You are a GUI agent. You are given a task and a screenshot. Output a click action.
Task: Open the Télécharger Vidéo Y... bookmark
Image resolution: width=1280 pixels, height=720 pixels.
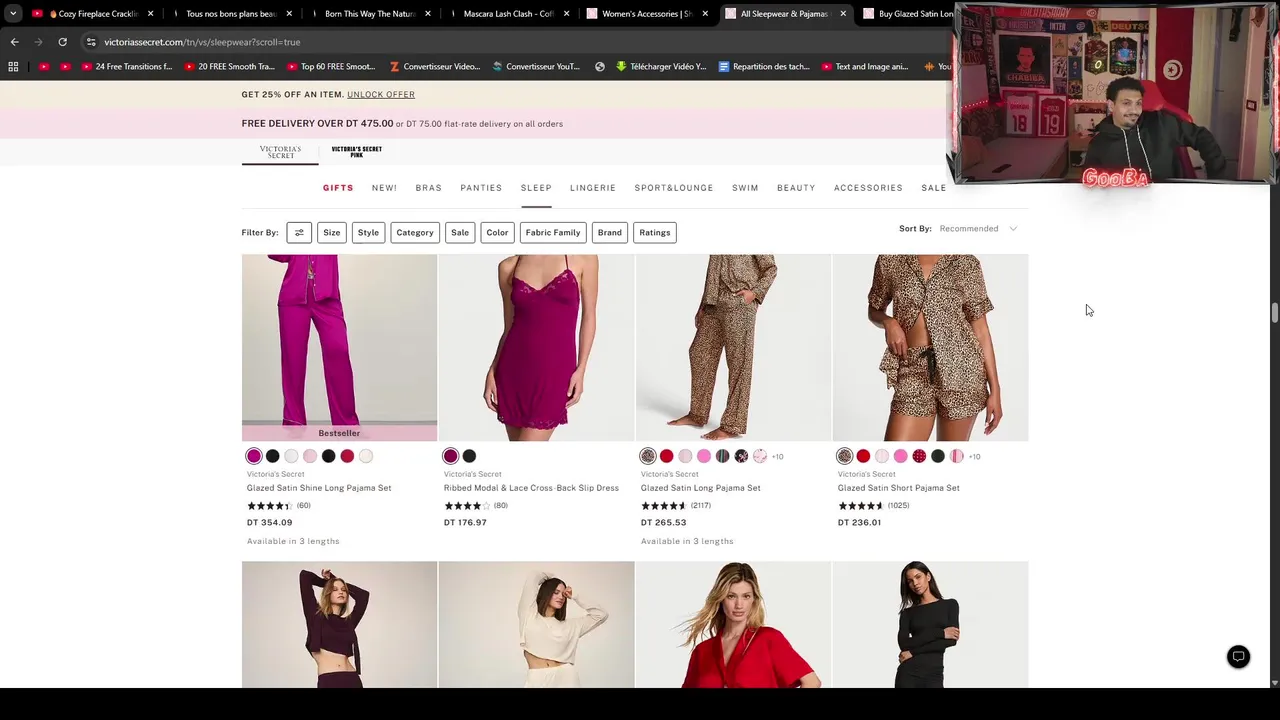click(x=661, y=67)
